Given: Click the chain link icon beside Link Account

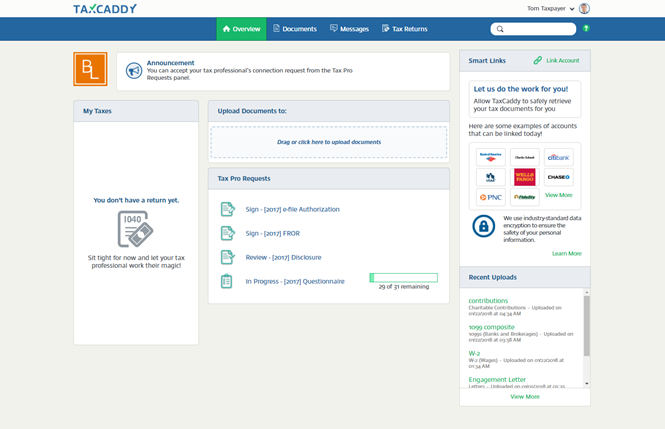Looking at the screenshot, I should [538, 61].
